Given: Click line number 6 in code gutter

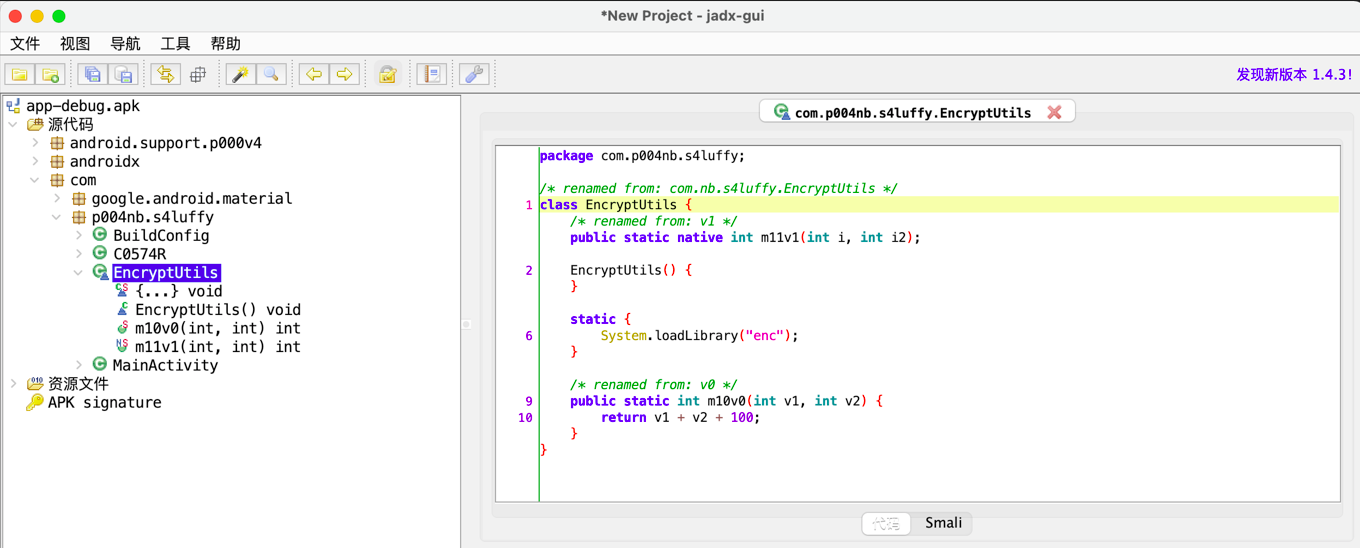Looking at the screenshot, I should click(529, 336).
